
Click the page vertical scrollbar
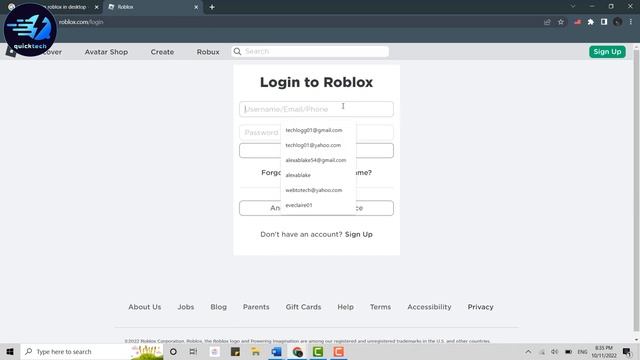coord(636,190)
